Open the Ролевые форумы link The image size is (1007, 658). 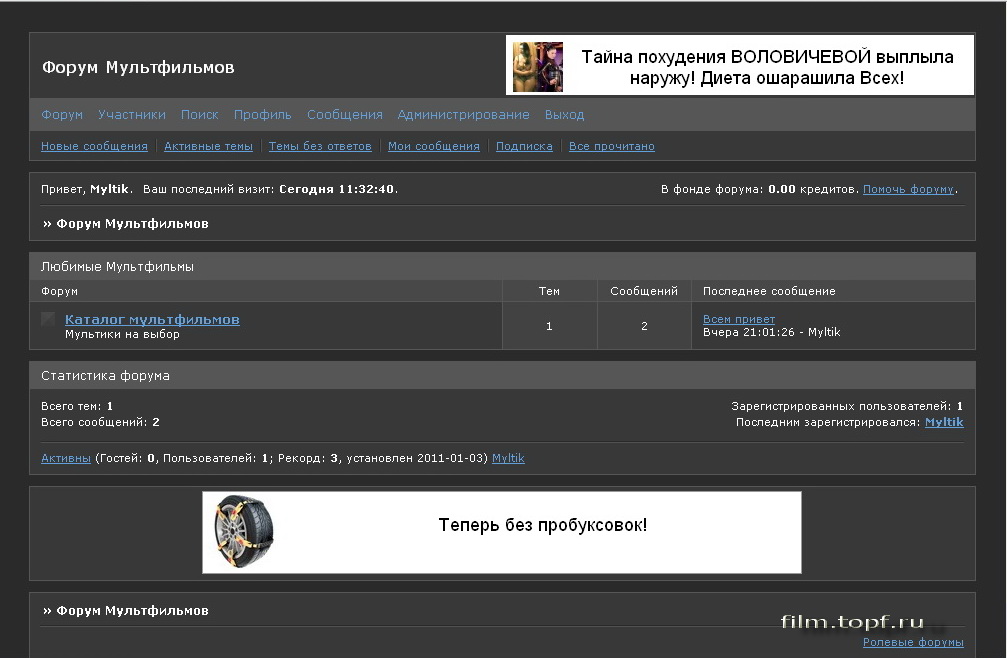pos(912,641)
